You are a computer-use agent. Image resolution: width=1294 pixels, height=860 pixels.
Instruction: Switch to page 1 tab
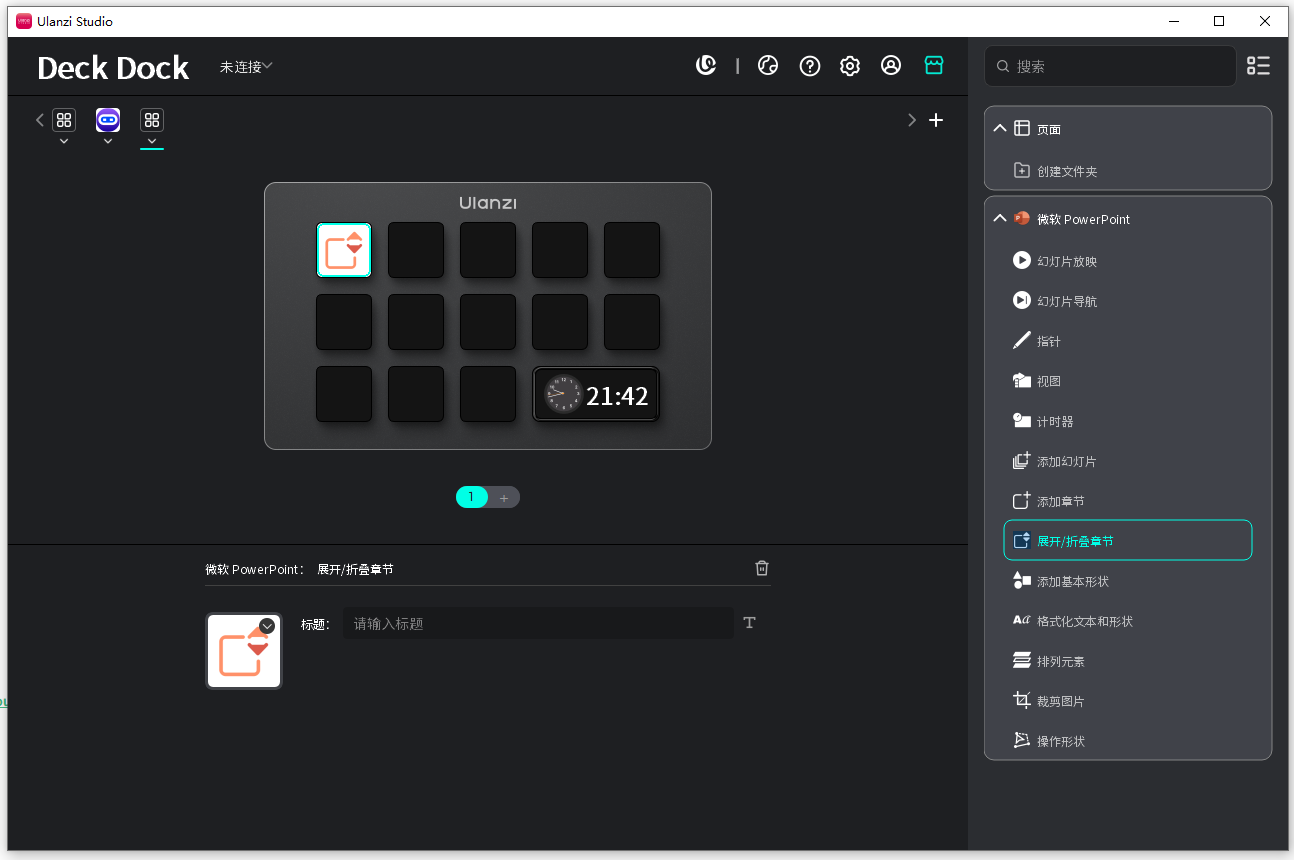click(x=471, y=497)
